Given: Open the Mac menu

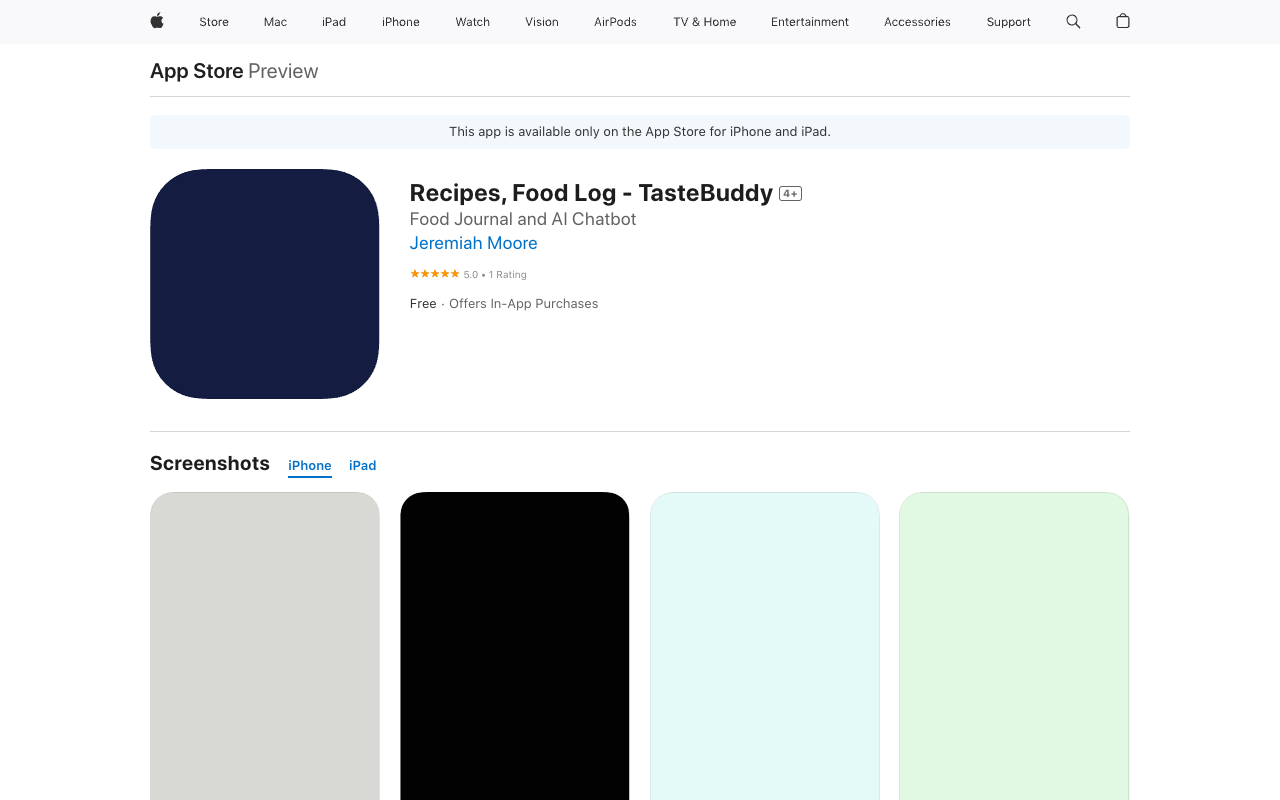Looking at the screenshot, I should (x=275, y=22).
